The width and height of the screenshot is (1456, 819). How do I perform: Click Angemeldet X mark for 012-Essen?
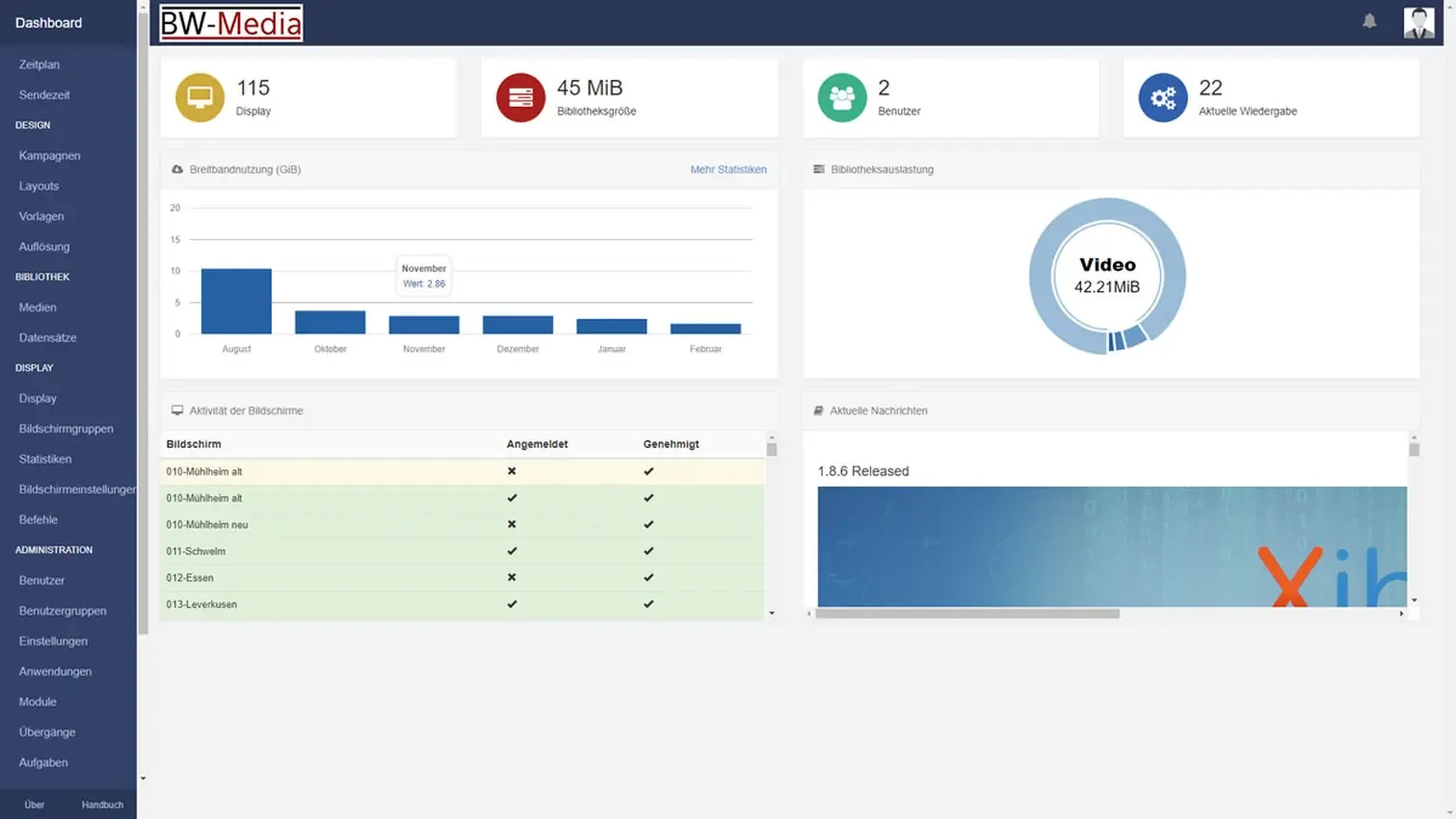[512, 577]
